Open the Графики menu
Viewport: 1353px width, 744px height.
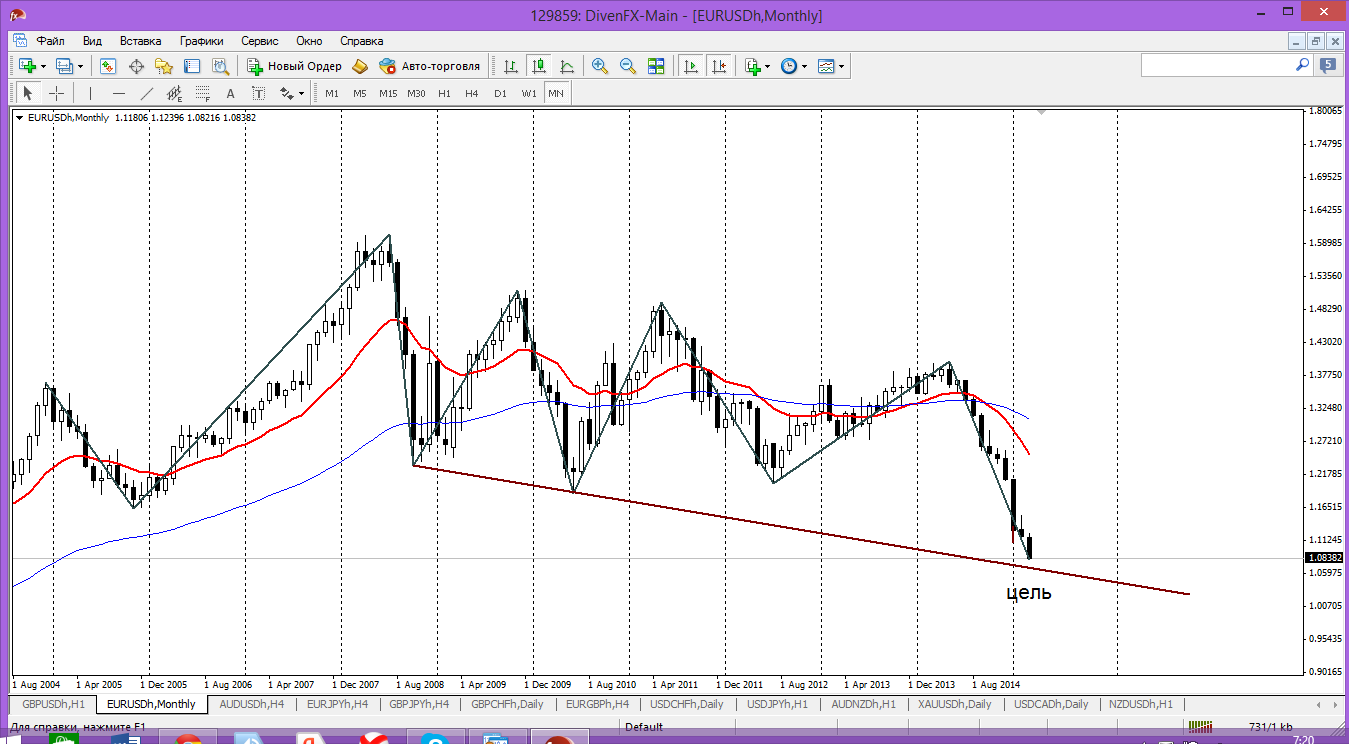coord(201,41)
